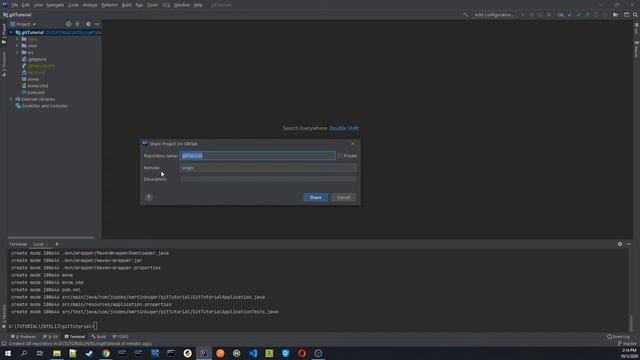The height and width of the screenshot is (360, 640).
Task: Open the VCS menu
Action: 166,5
